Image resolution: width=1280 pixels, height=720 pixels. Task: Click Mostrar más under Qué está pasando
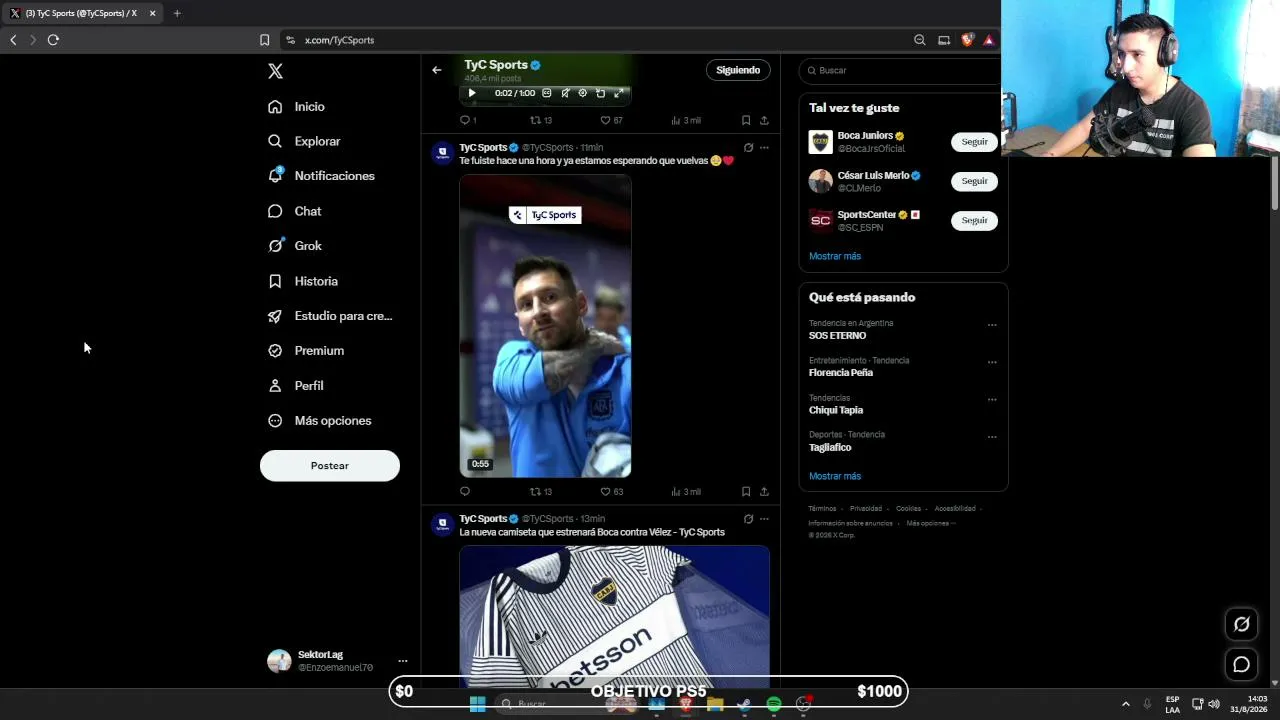pos(835,476)
